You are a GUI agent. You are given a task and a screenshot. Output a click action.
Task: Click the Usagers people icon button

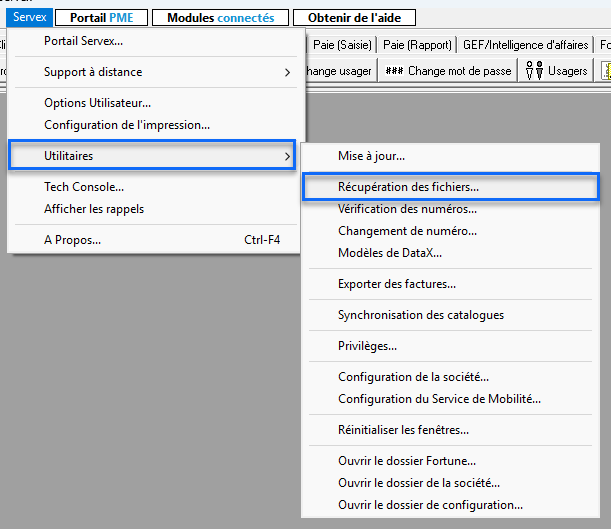tap(556, 71)
